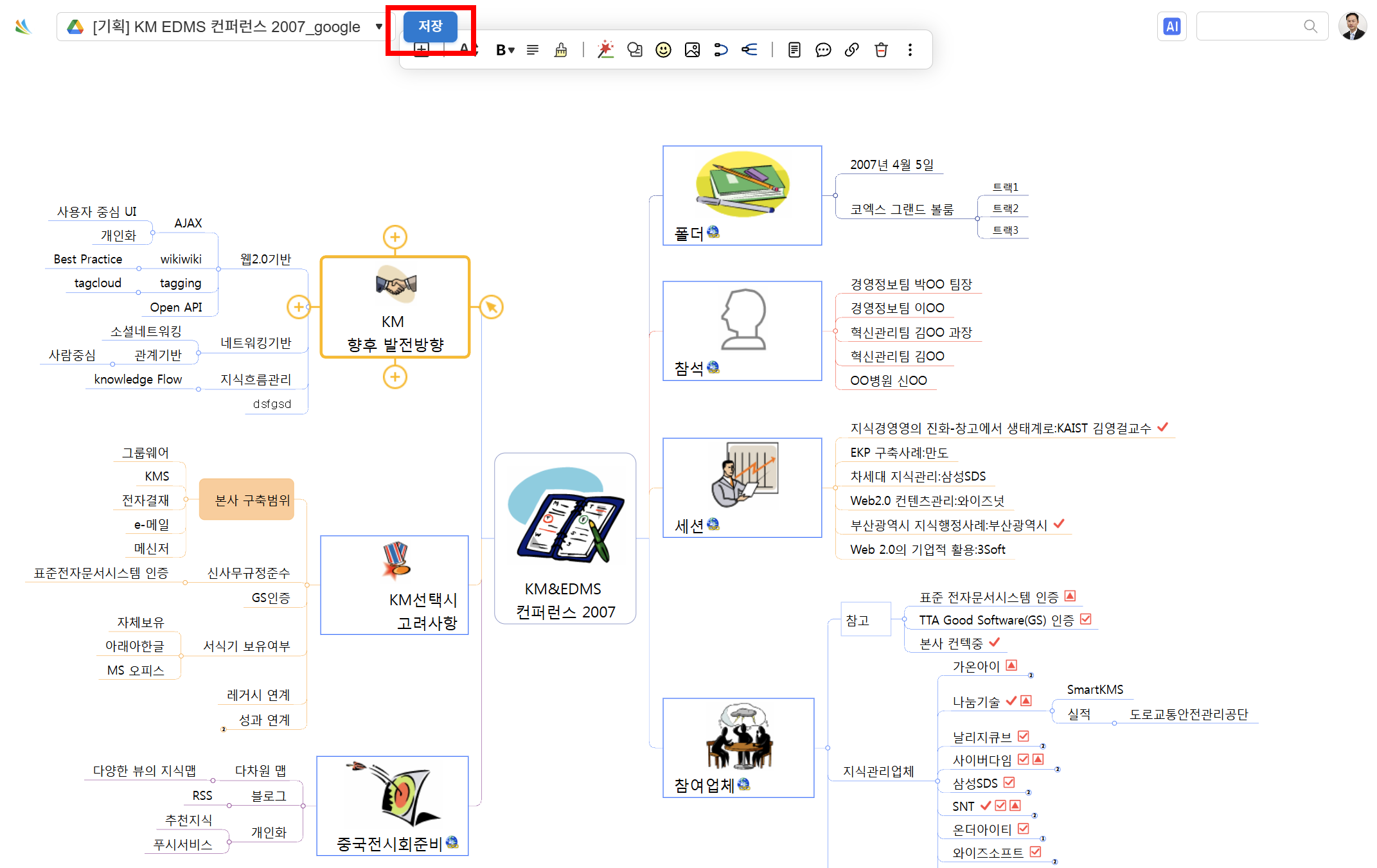Click the blue 저장 save button

click(431, 26)
